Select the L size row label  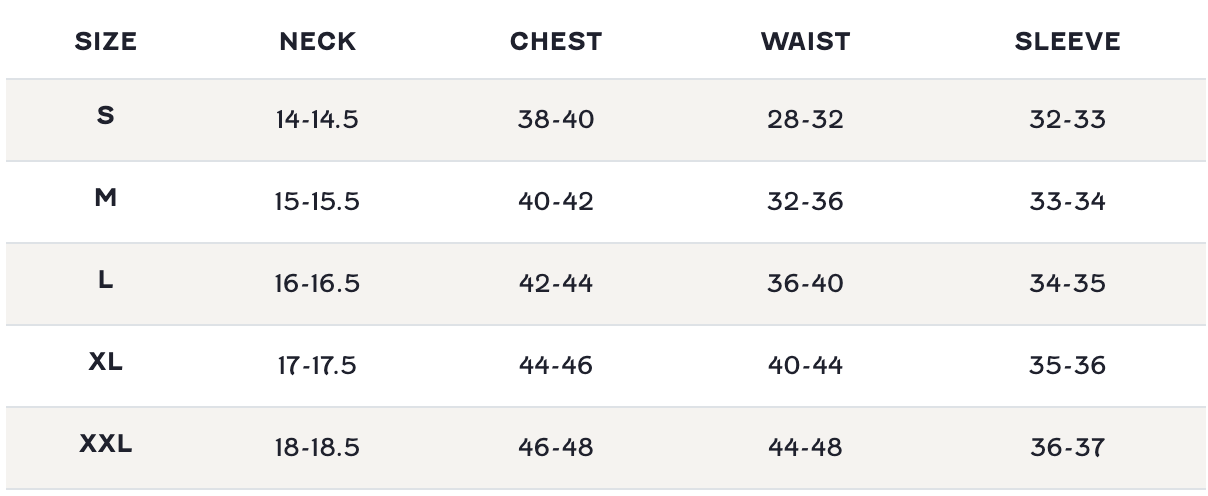coord(106,280)
